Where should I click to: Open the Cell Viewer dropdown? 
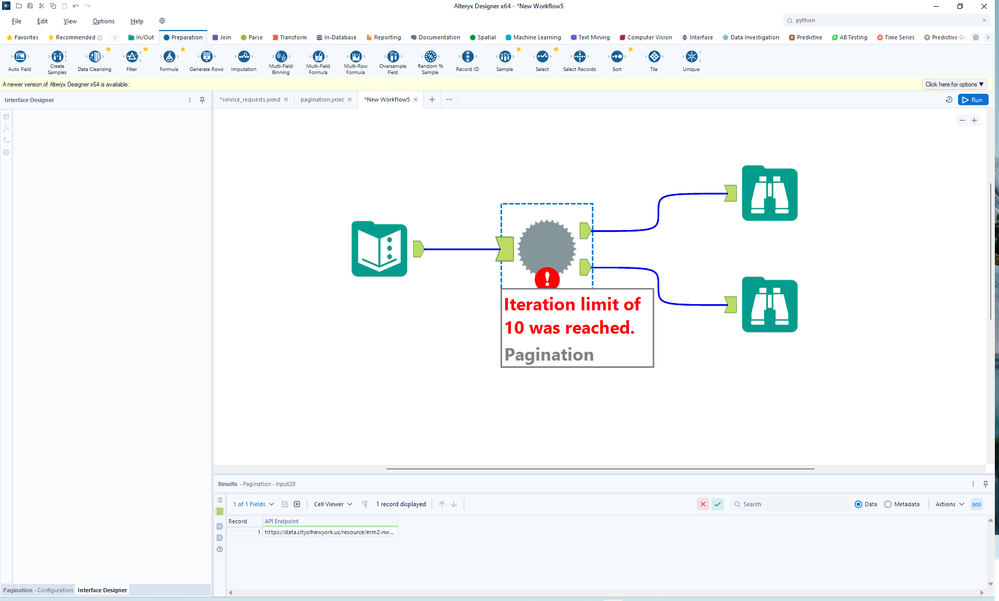333,504
